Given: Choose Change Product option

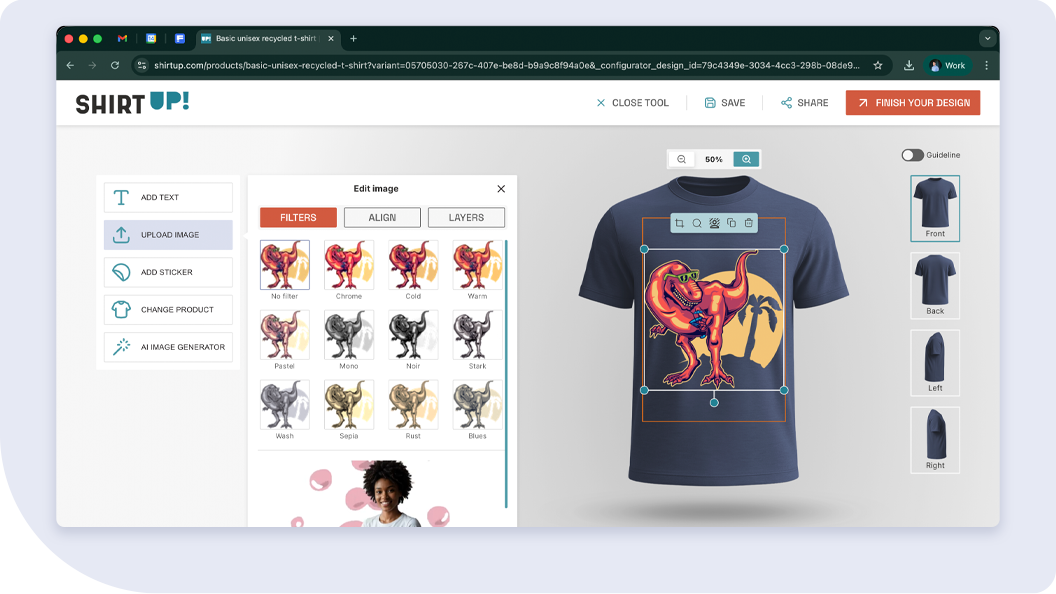Looking at the screenshot, I should pyautogui.click(x=168, y=310).
